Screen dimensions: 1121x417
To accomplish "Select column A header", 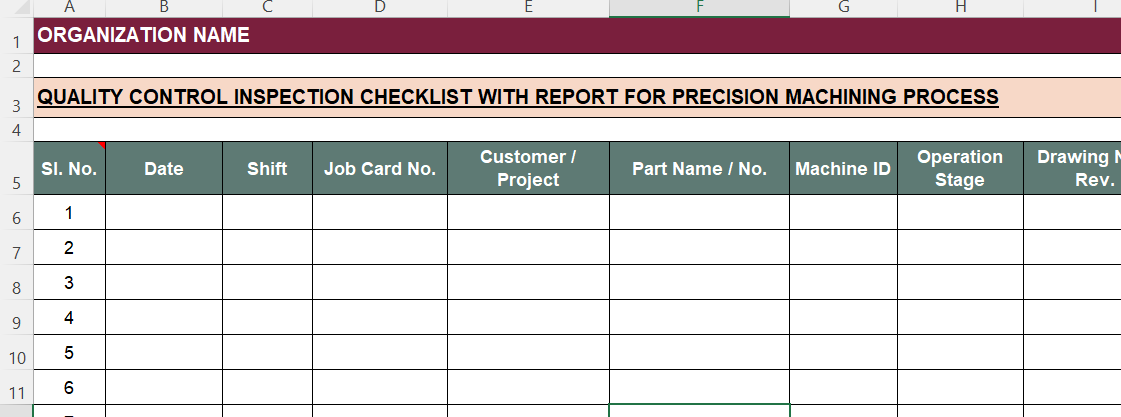I will click(x=69, y=8).
